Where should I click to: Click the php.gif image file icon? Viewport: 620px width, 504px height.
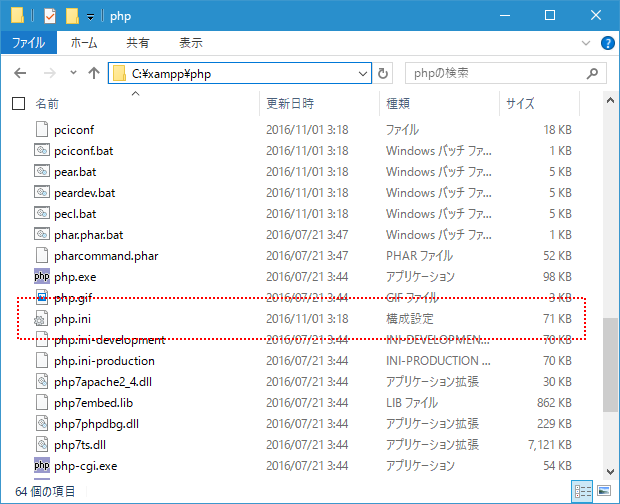(42, 297)
